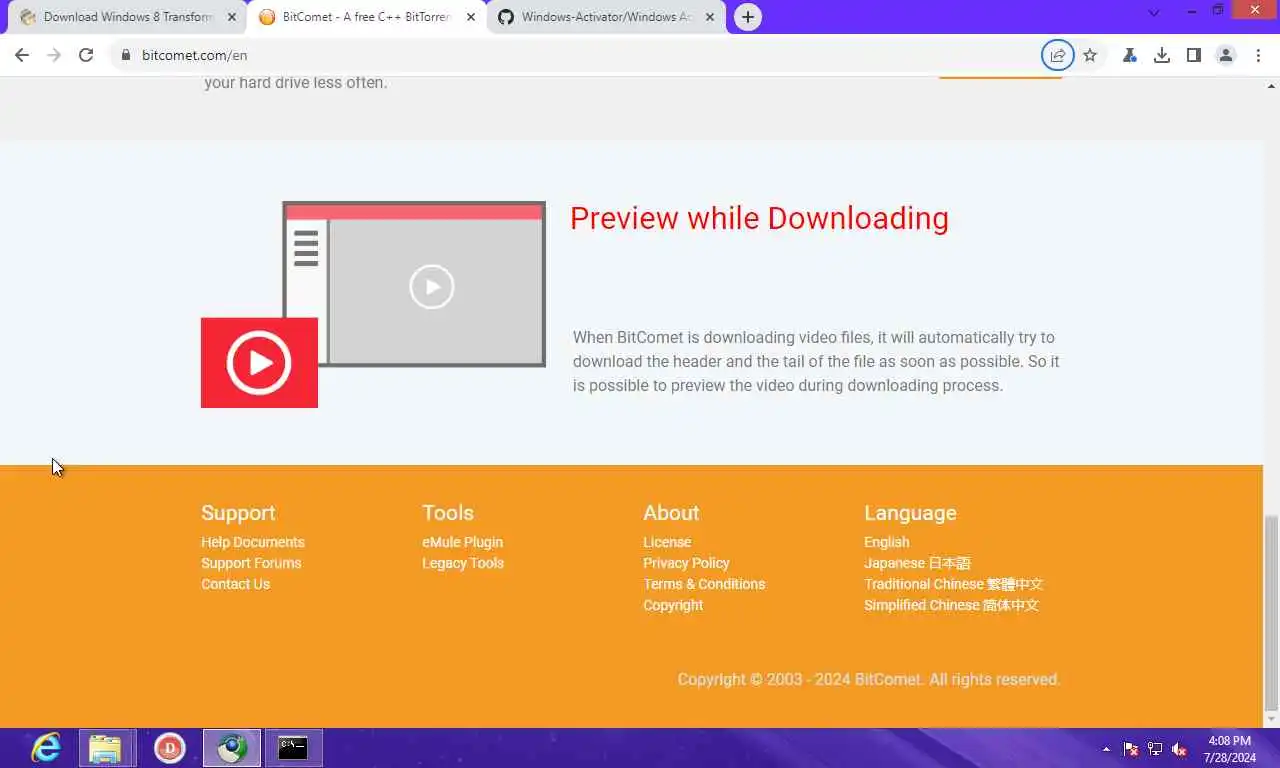This screenshot has height=768, width=1280.
Task: Click the Preview while Downloading heading
Action: coord(759,218)
